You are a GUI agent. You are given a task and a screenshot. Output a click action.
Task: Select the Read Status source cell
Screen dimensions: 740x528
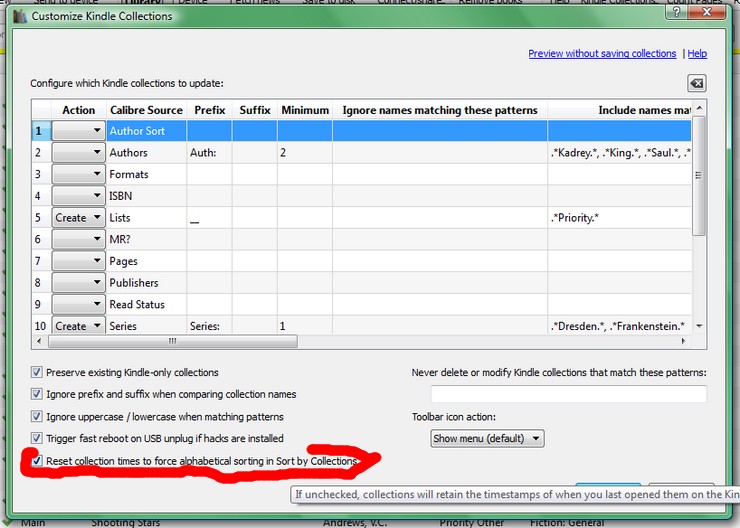[146, 304]
